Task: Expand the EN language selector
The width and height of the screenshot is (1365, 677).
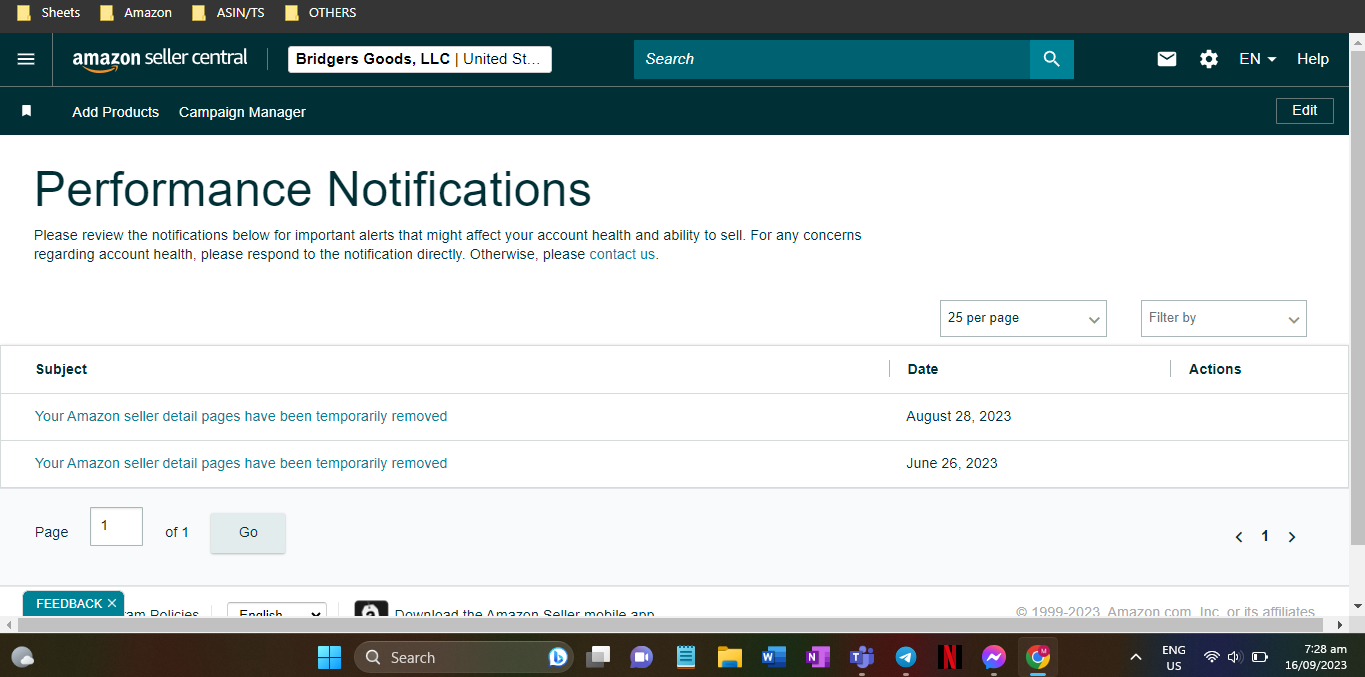Action: (x=1257, y=59)
